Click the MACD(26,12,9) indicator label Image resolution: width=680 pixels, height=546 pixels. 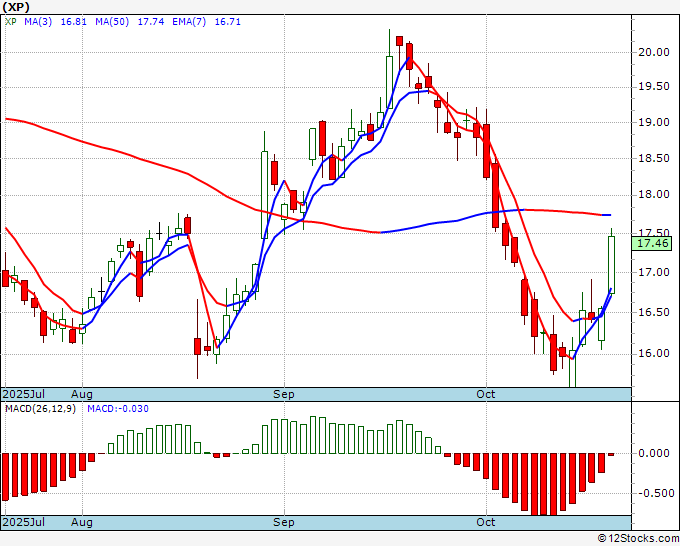click(x=40, y=409)
